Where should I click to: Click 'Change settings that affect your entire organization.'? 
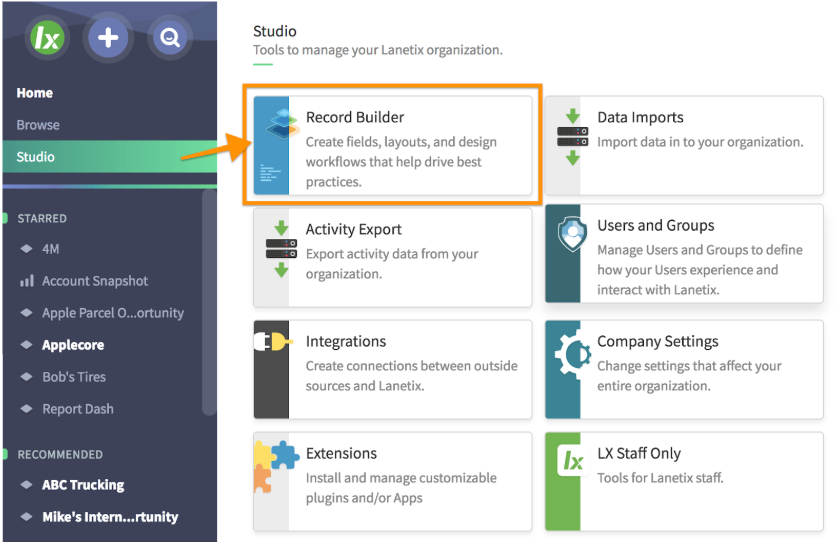coord(689,376)
